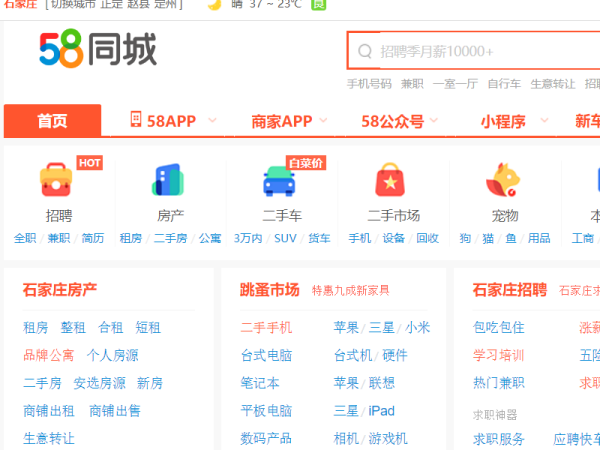Open the 商铺出售 link
Viewport: 600px width, 450px height.
115,411
